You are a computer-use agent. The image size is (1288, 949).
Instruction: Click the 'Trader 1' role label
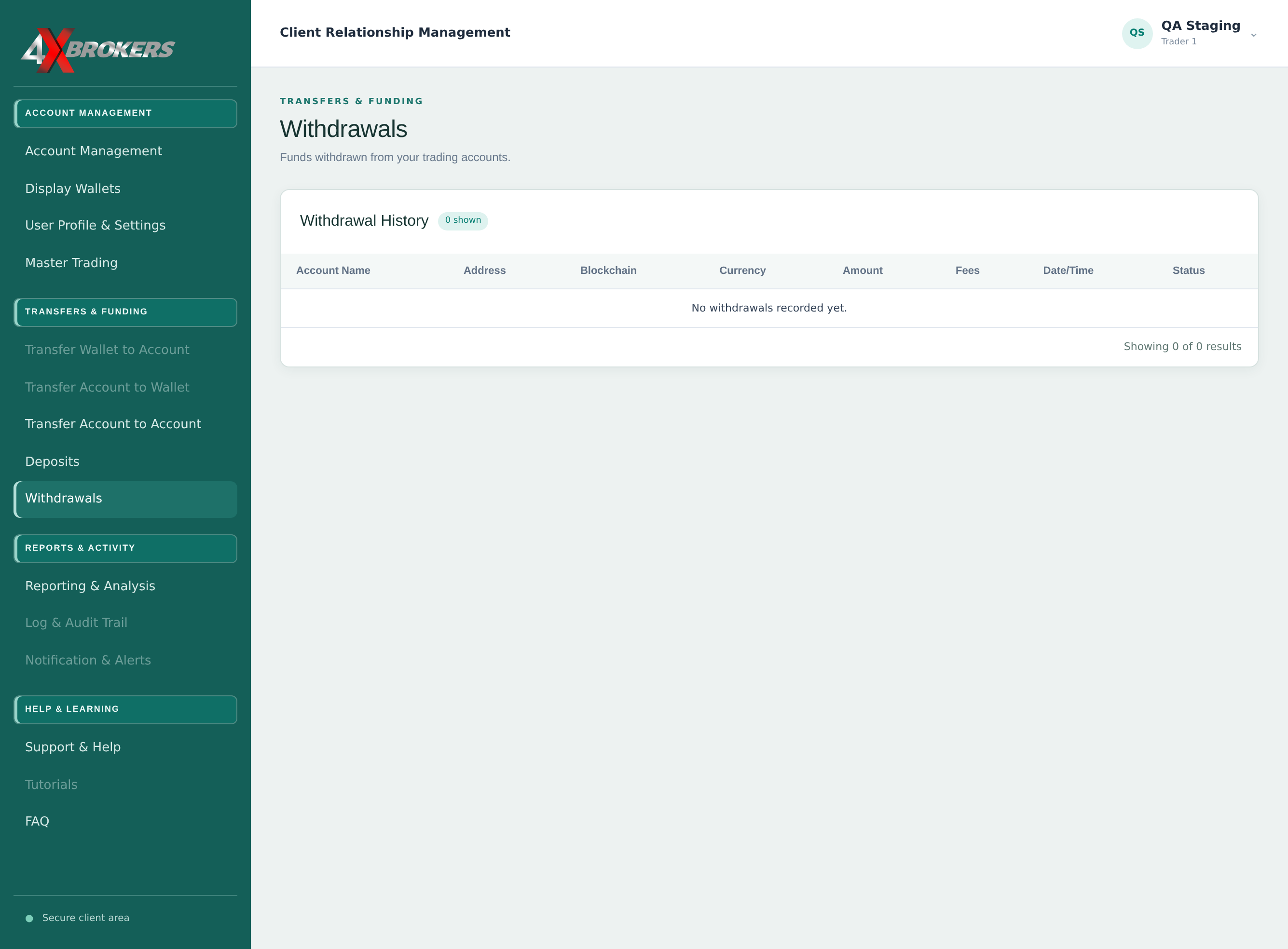1178,41
